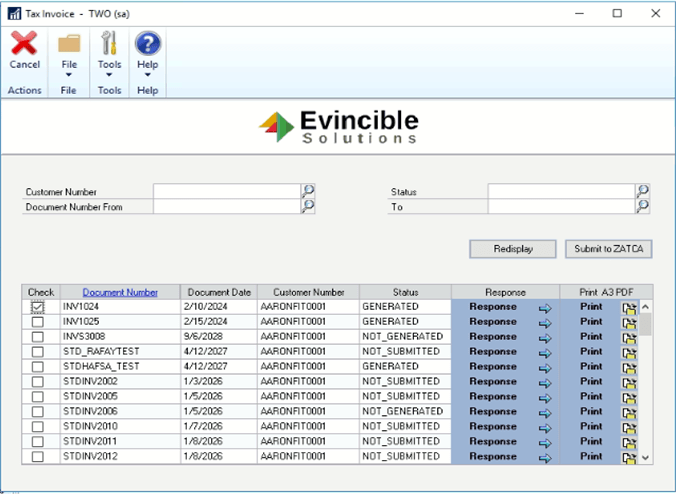Image resolution: width=676 pixels, height=494 pixels.
Task: Click Print PDF icon for INVS3008
Action: click(x=629, y=338)
